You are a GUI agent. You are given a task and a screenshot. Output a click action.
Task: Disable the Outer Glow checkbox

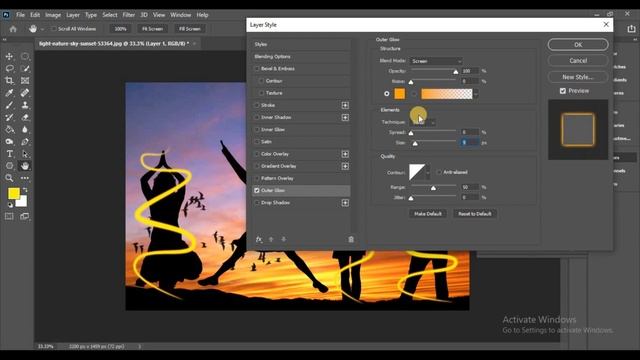(x=257, y=191)
